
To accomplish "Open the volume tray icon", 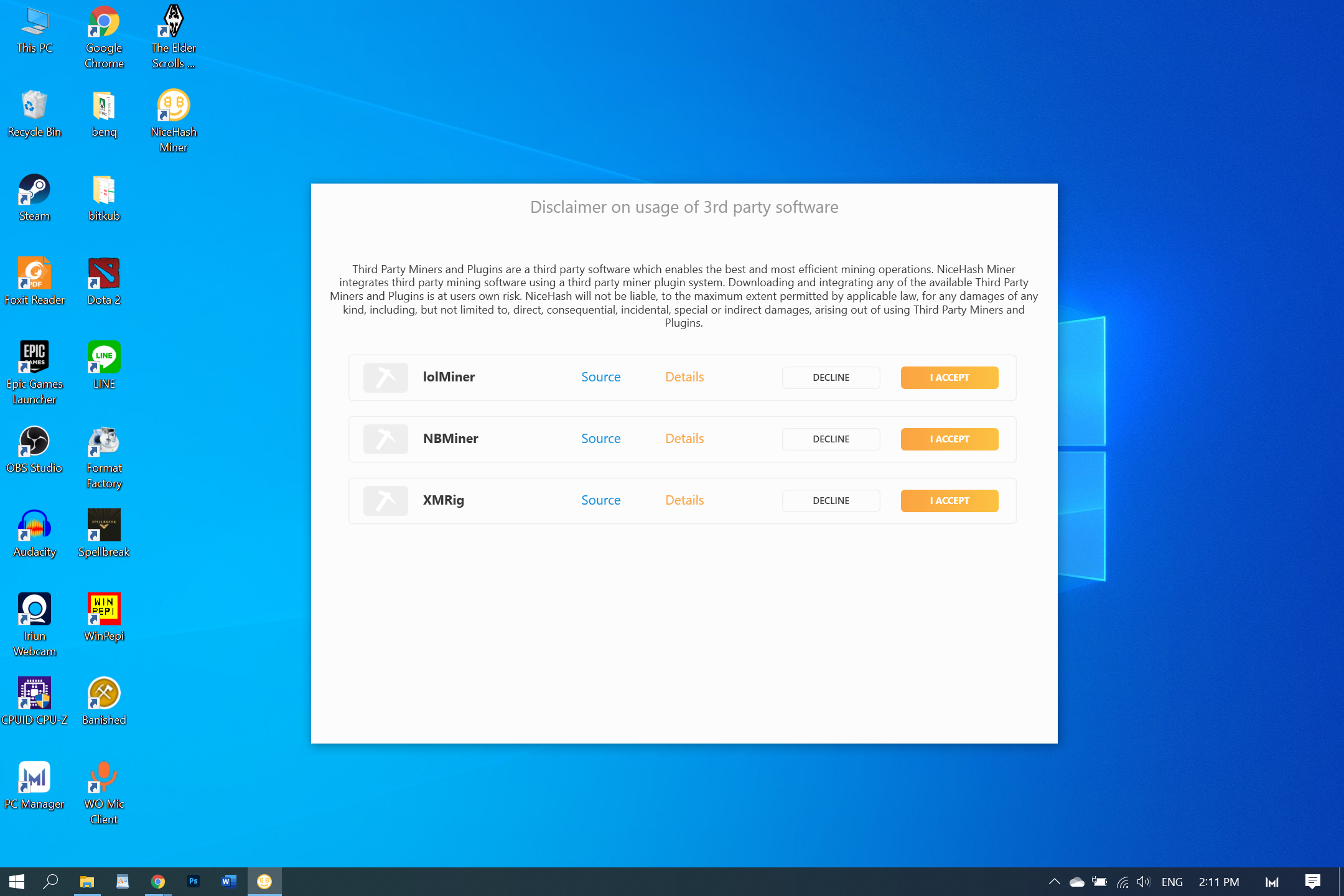I will coord(1144,882).
